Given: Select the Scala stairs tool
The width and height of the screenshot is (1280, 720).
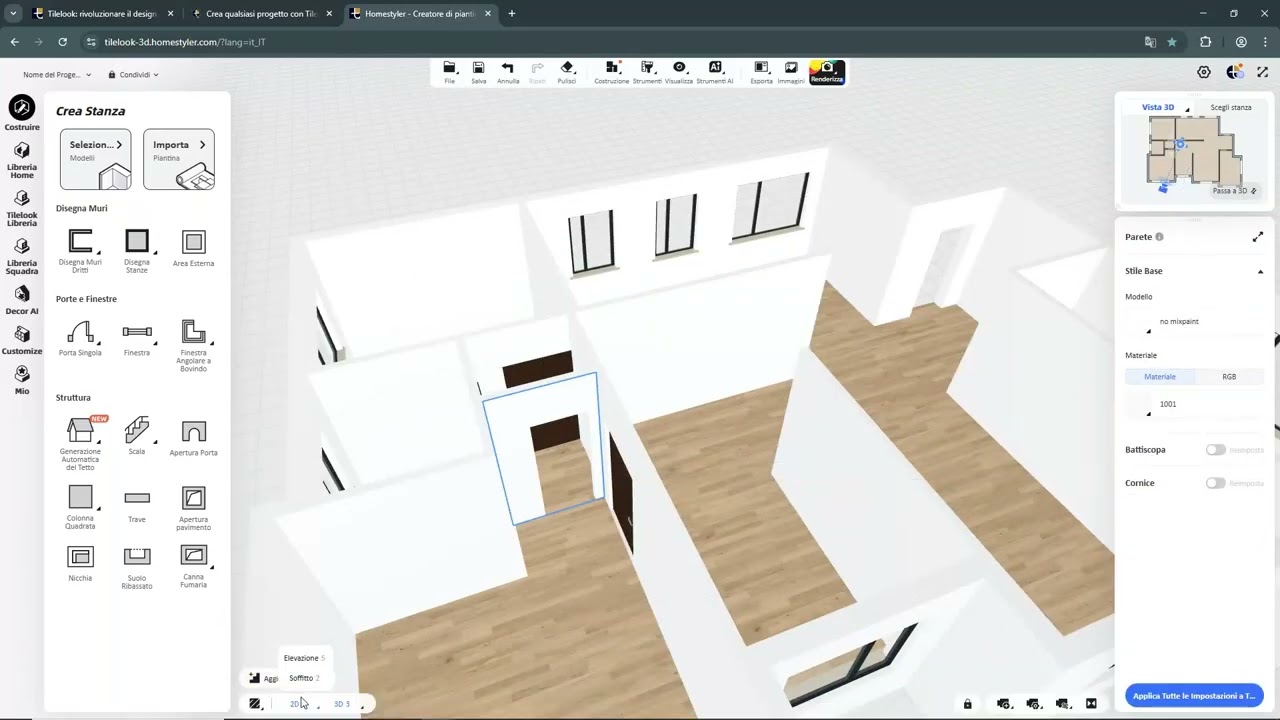Looking at the screenshot, I should coord(137,436).
